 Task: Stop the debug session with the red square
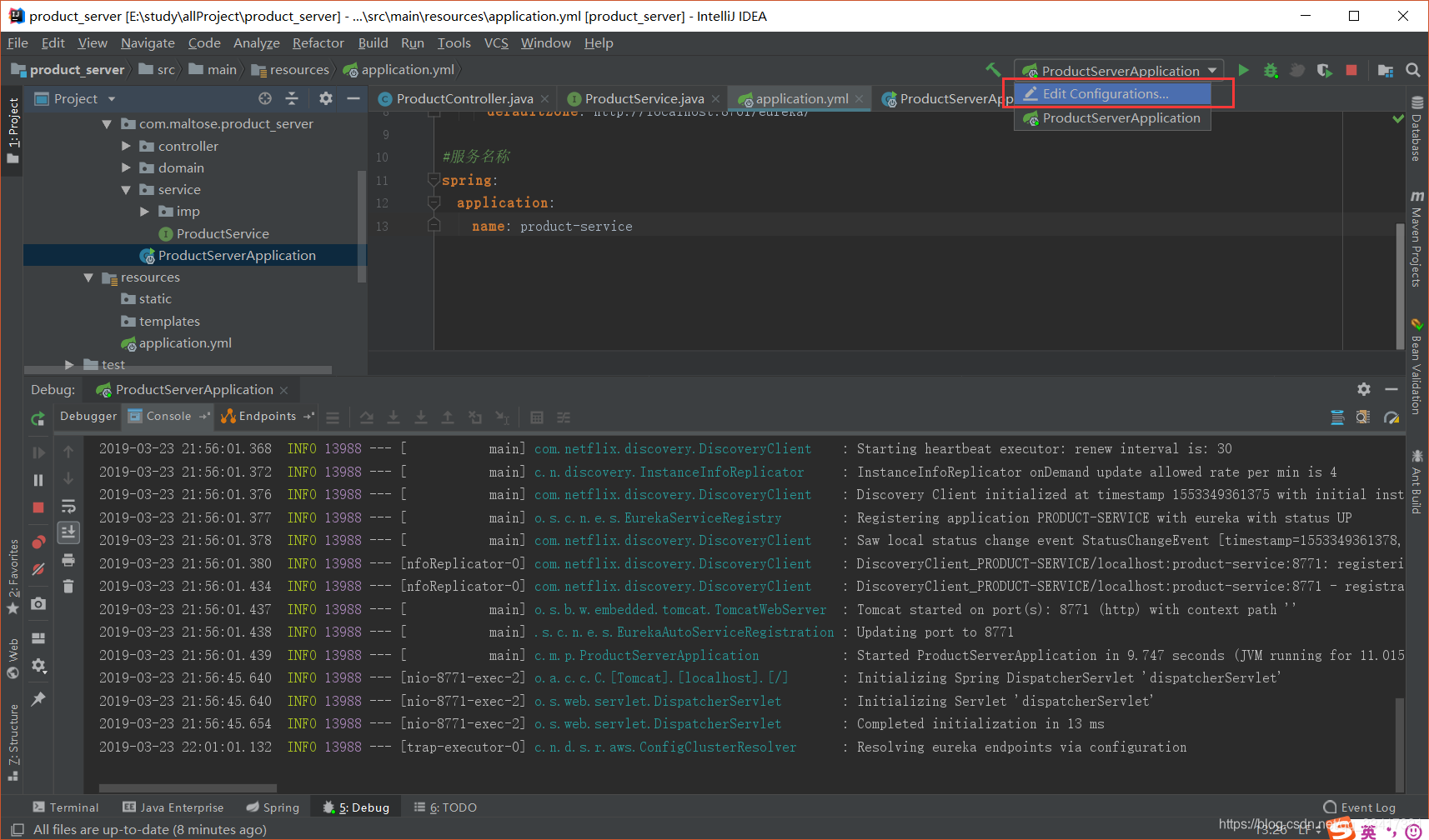pyautogui.click(x=38, y=507)
